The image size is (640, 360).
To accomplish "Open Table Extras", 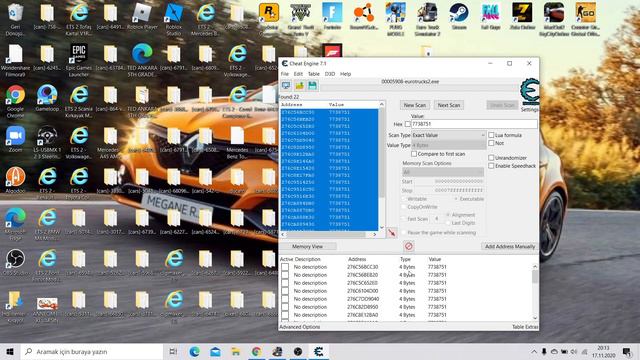I will tap(525, 327).
